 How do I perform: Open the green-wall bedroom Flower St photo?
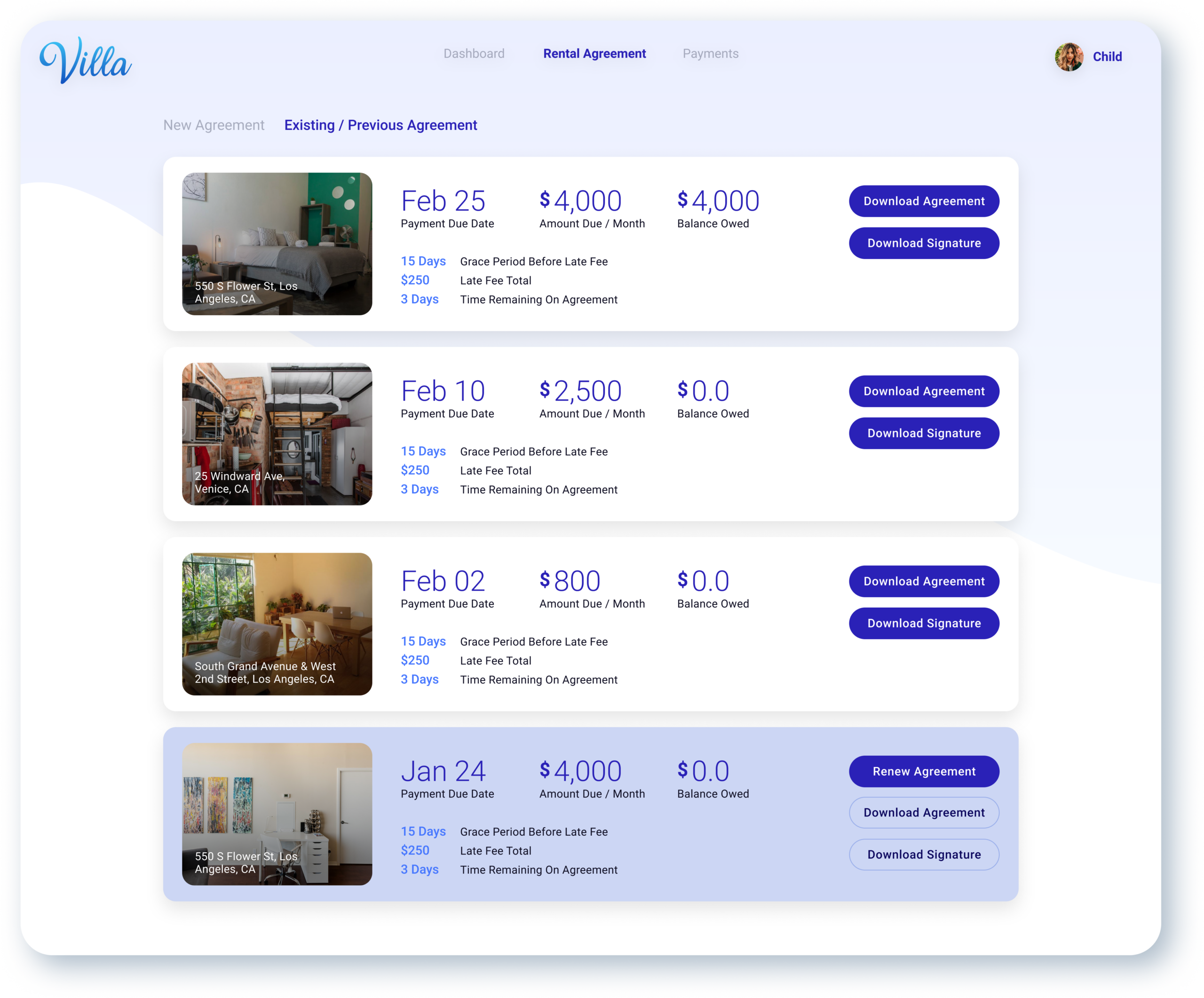click(277, 243)
